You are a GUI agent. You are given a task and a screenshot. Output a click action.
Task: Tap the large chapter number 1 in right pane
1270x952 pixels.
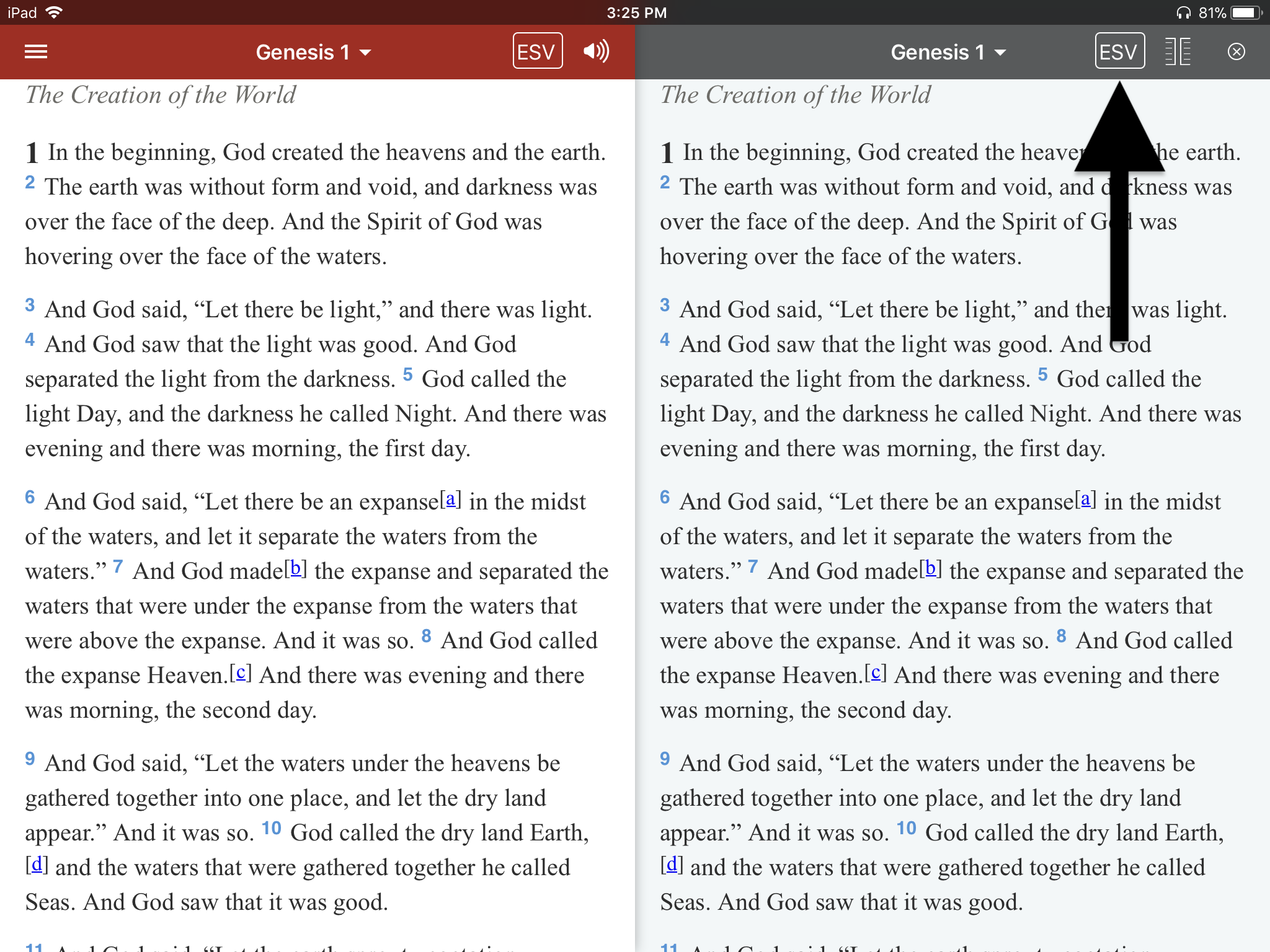click(x=667, y=152)
